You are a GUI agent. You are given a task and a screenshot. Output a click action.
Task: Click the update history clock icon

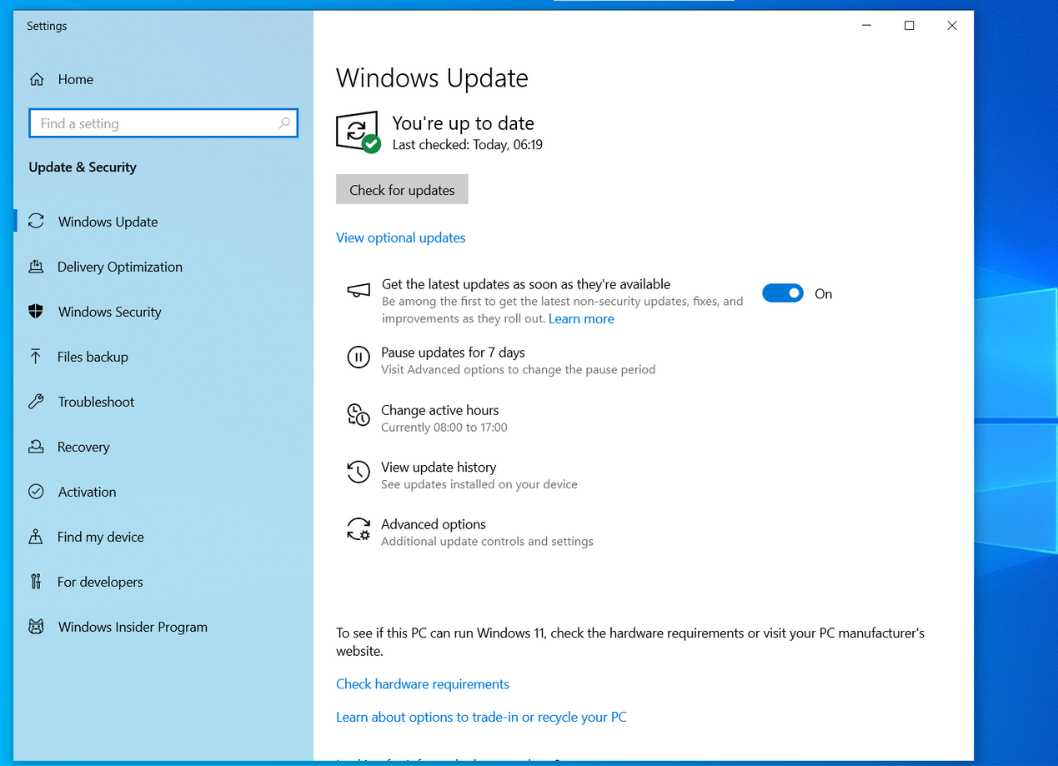(x=358, y=473)
